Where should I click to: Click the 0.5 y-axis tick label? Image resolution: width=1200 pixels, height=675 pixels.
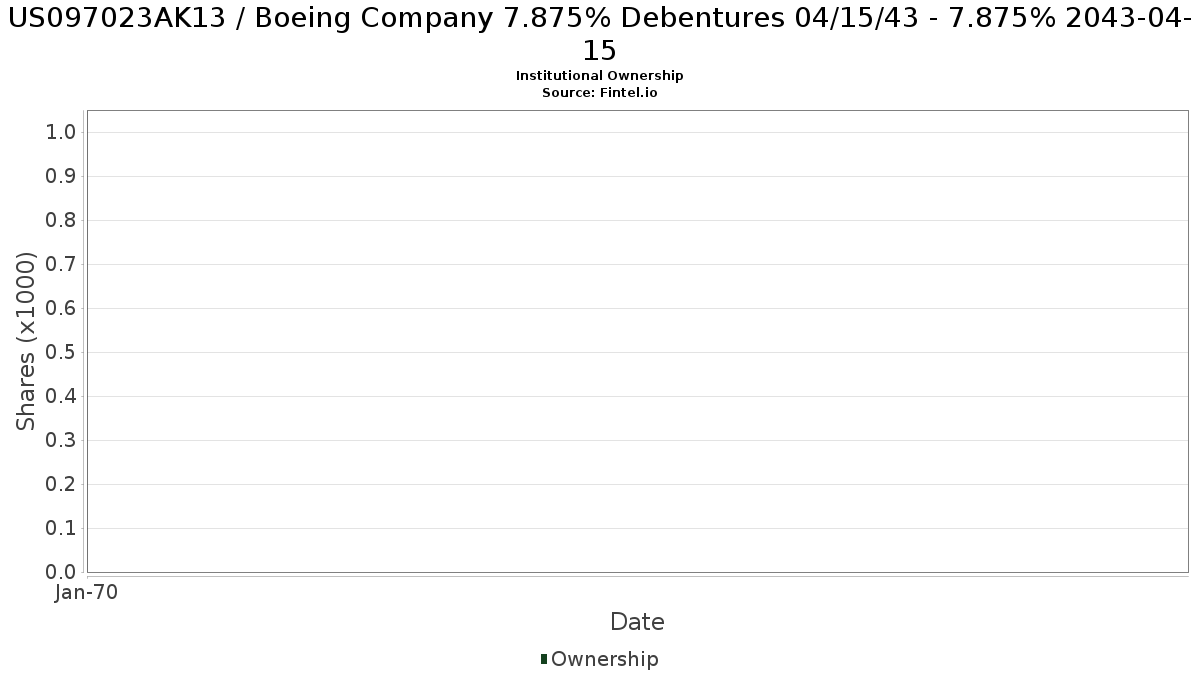[x=62, y=353]
